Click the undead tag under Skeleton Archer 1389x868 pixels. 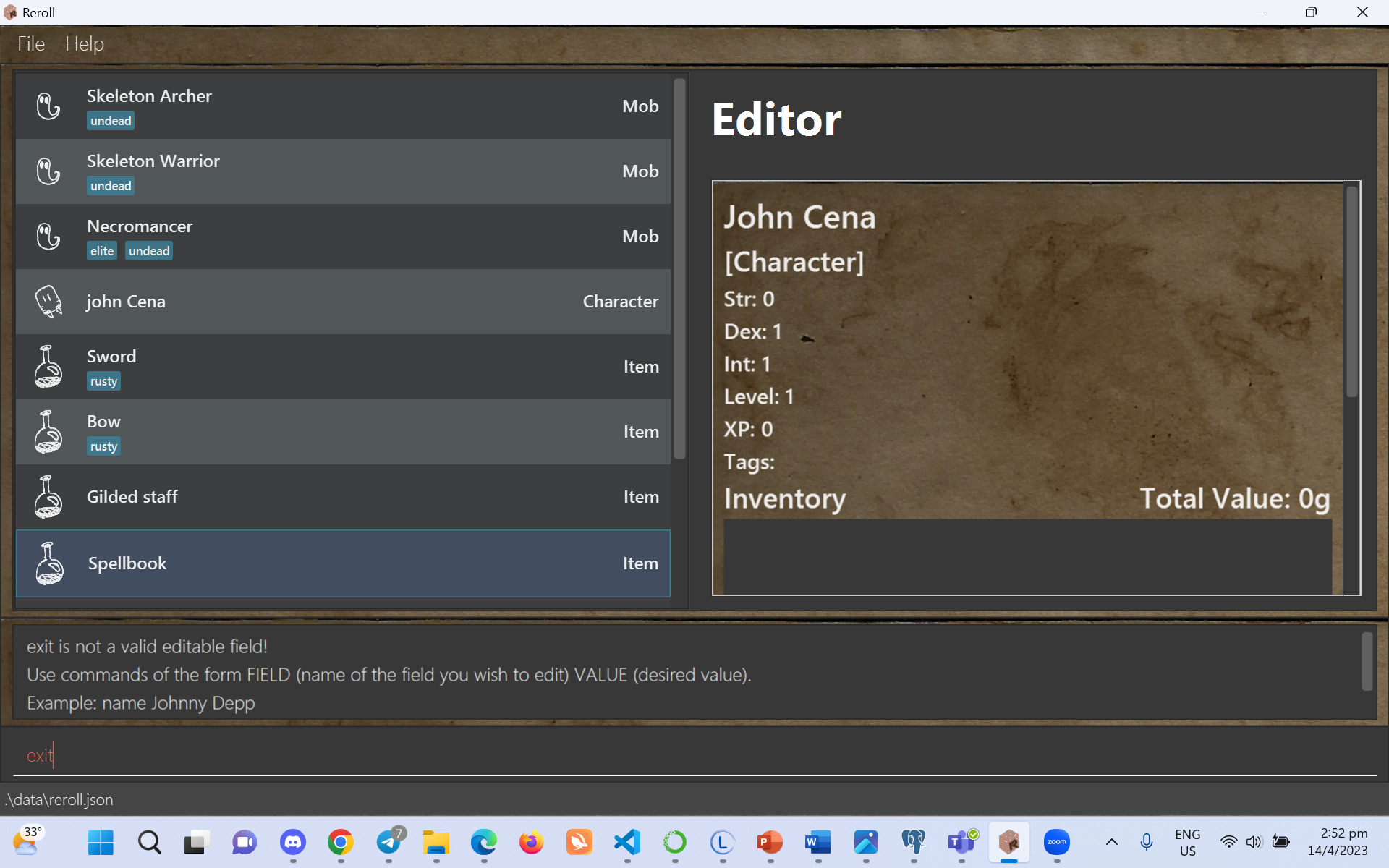point(111,121)
